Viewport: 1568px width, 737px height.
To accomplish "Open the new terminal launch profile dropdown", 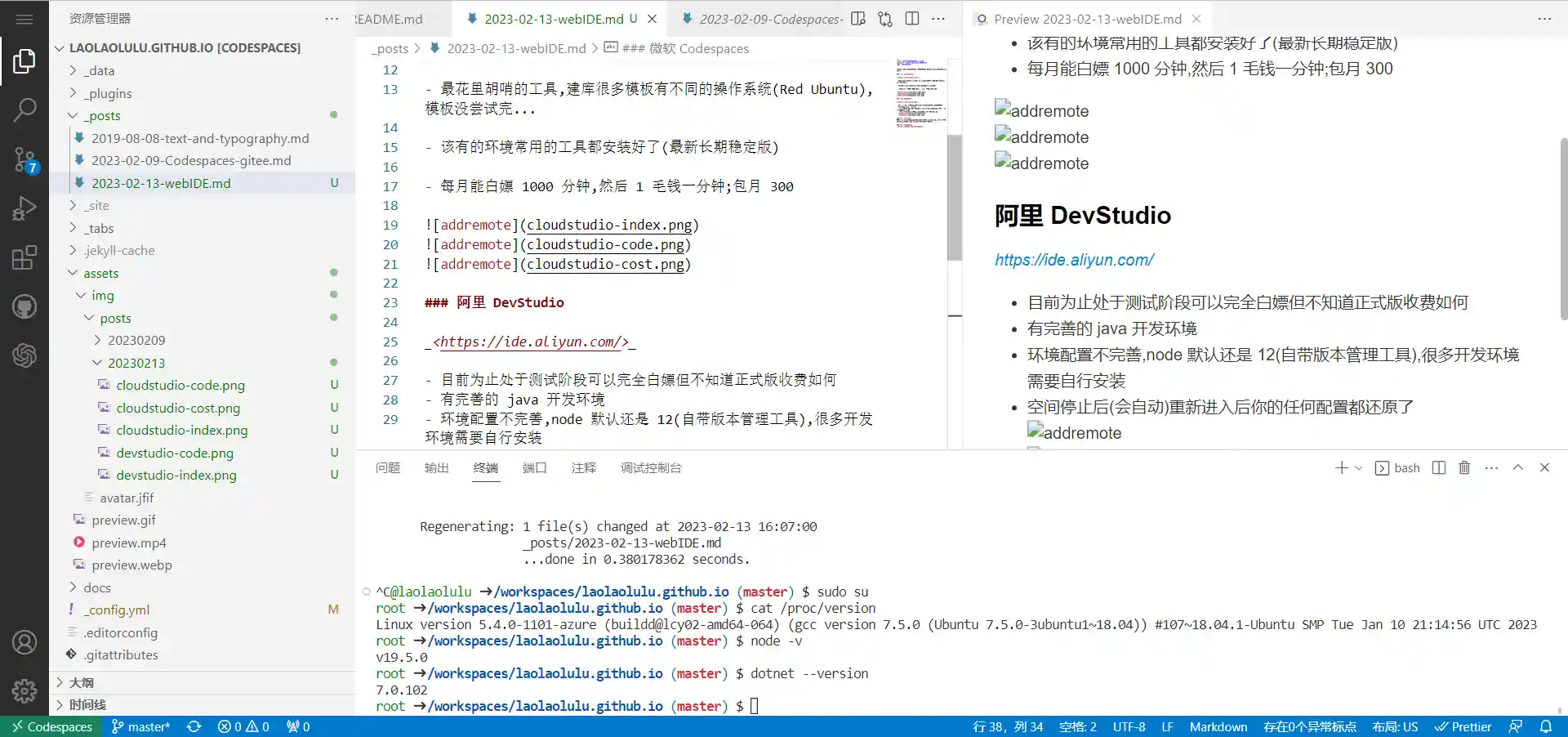I will [x=1359, y=468].
